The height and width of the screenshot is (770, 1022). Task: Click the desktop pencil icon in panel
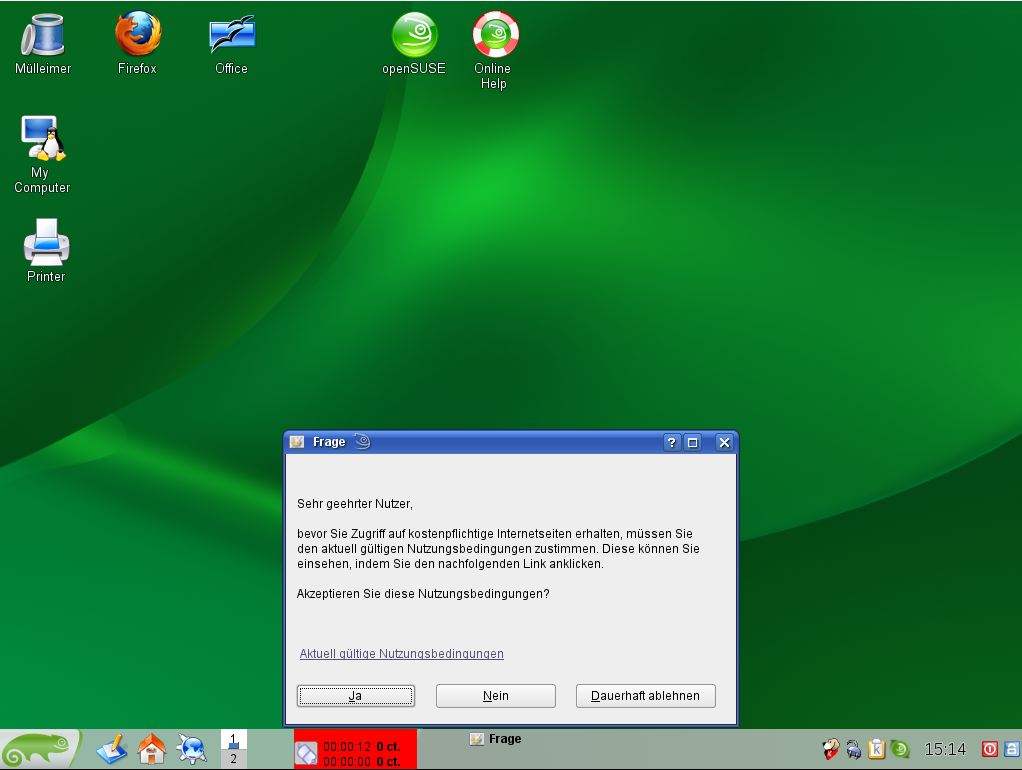112,750
